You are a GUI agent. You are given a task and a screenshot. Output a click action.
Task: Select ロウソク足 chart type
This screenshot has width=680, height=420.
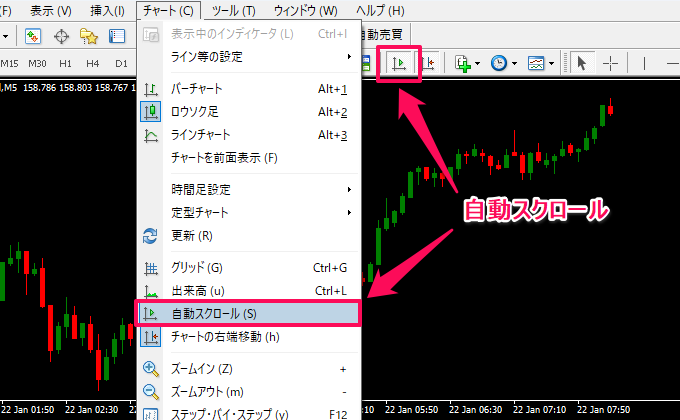249,112
